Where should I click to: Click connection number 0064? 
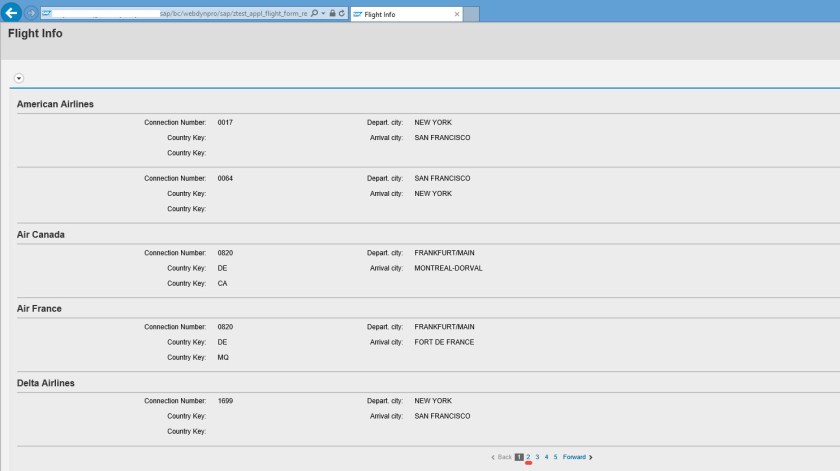[225, 178]
